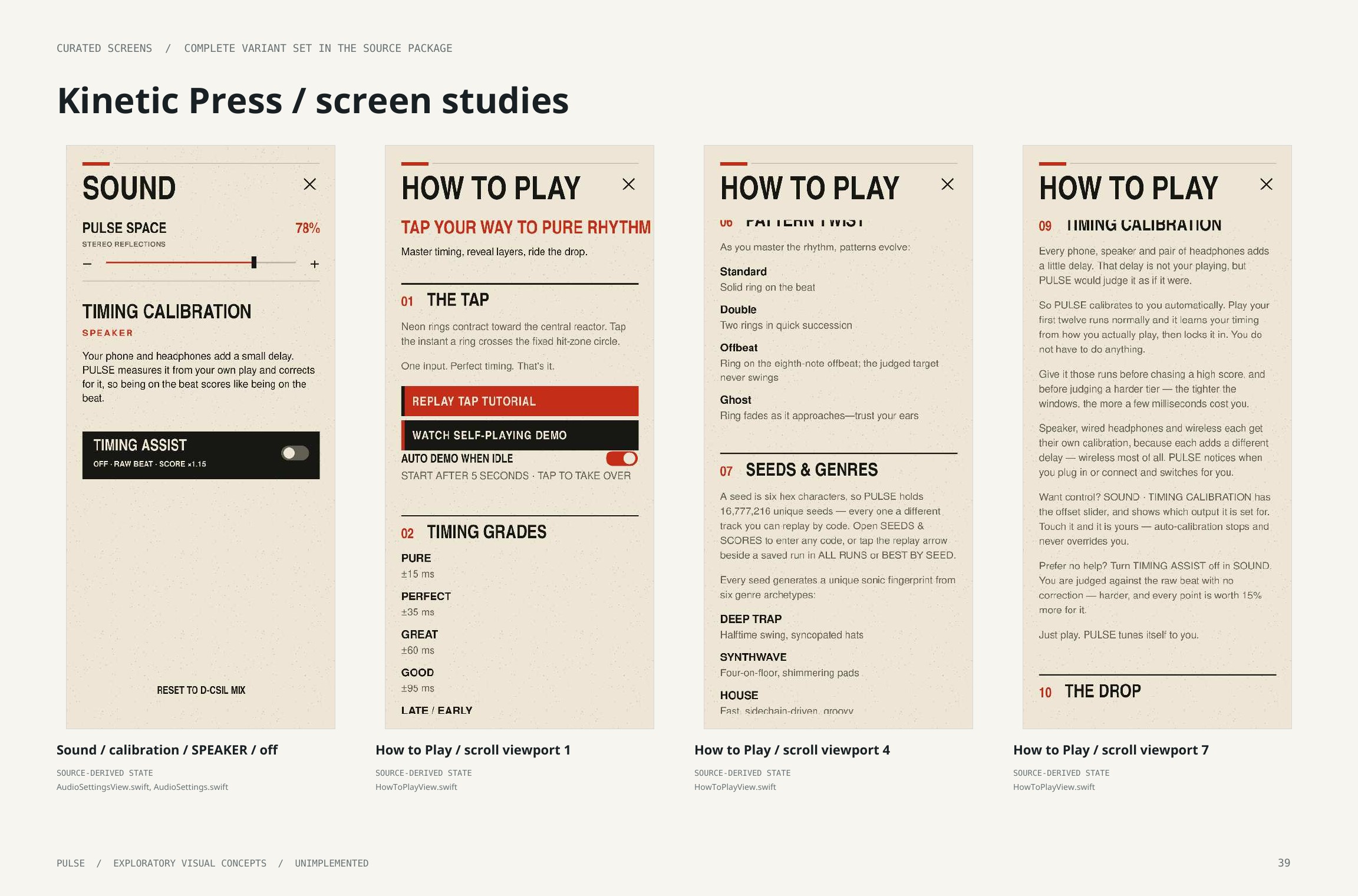Click the 10 THE DROP heading
This screenshot has height=896, width=1358.
tap(1090, 691)
